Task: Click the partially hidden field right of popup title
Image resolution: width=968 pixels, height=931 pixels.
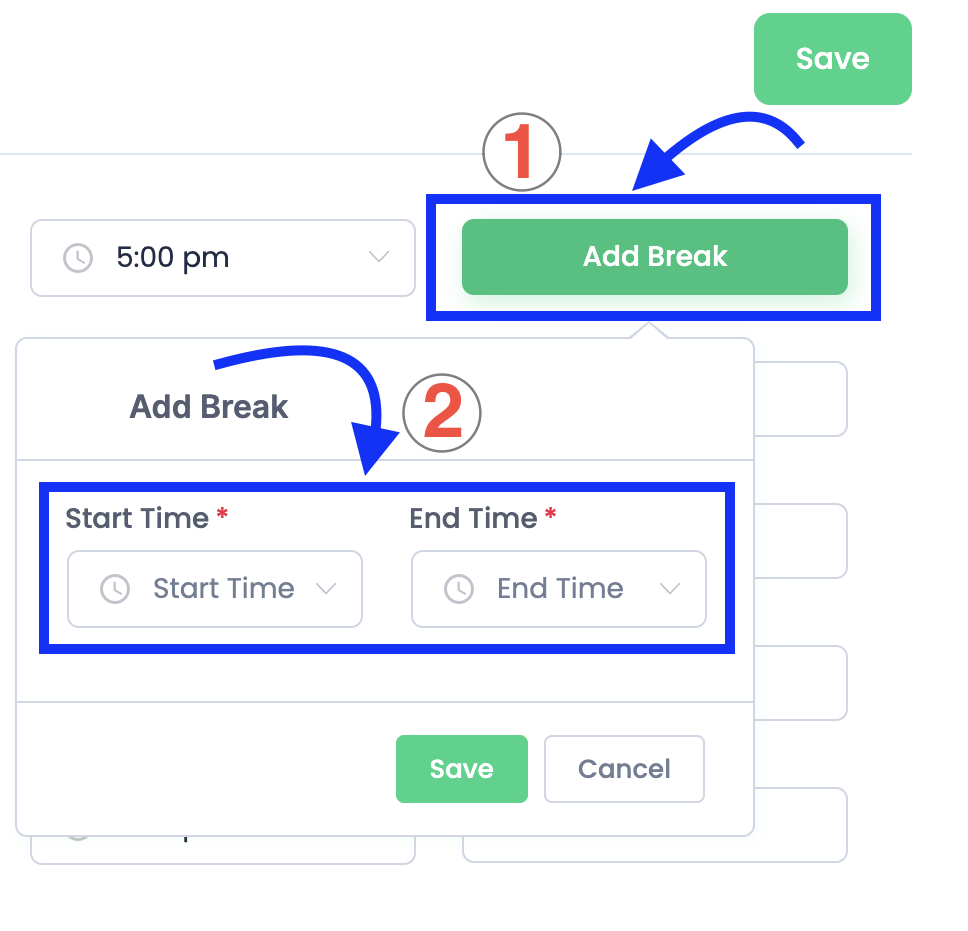Action: 802,399
